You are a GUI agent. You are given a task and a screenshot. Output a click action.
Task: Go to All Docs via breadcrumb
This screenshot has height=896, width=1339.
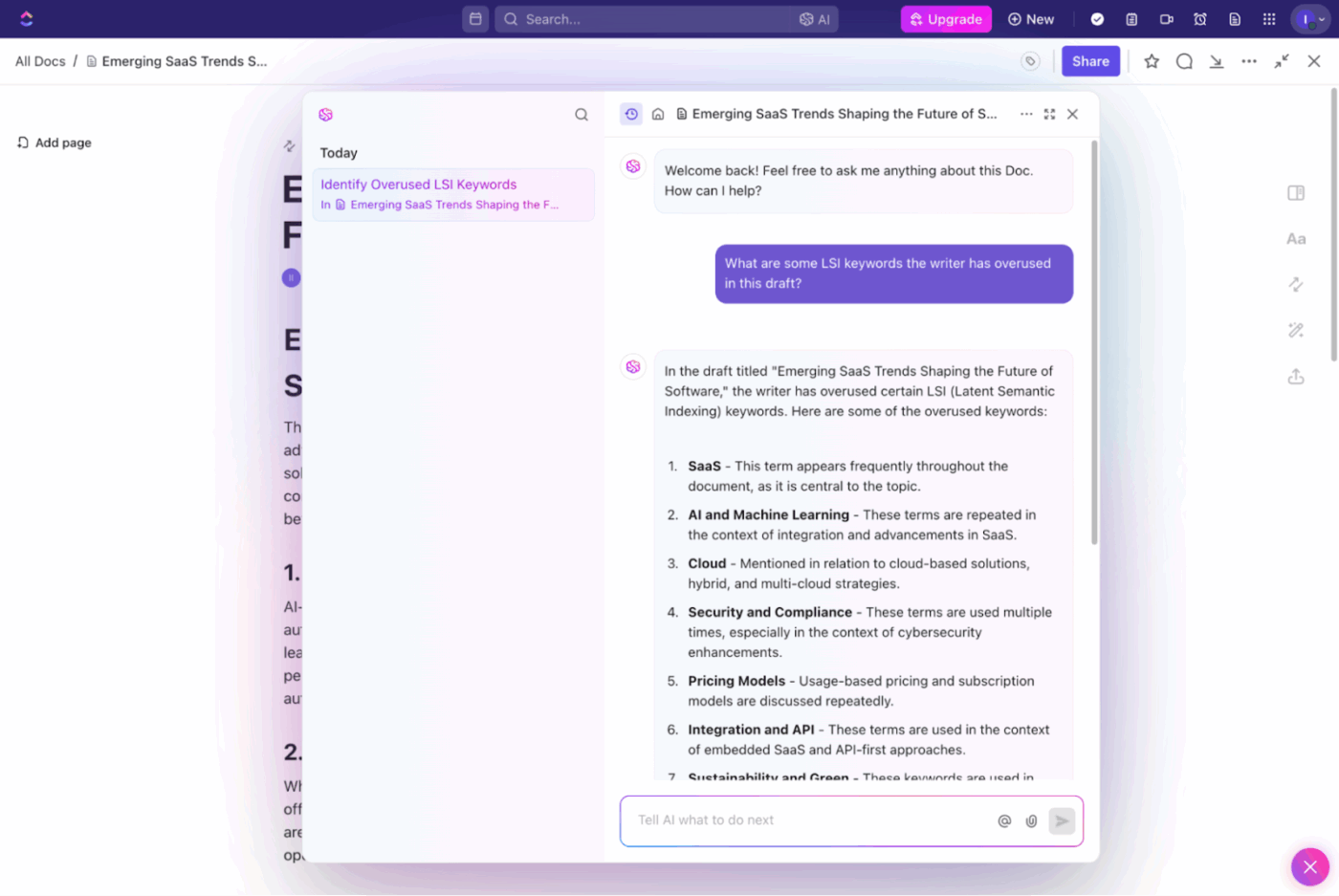pos(39,60)
